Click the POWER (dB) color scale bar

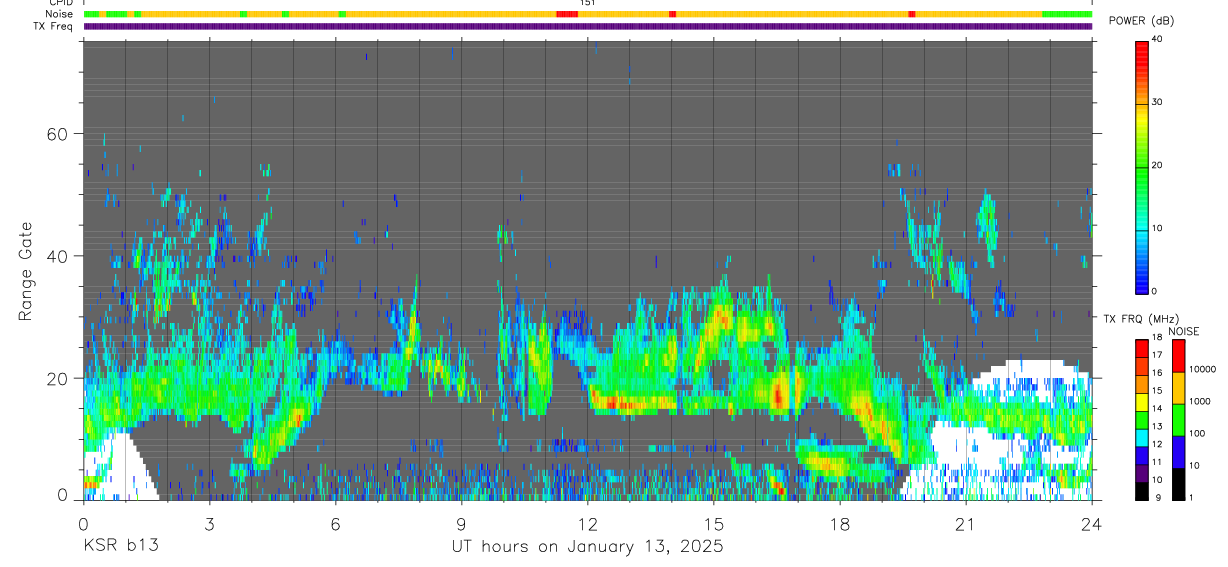(x=1142, y=166)
